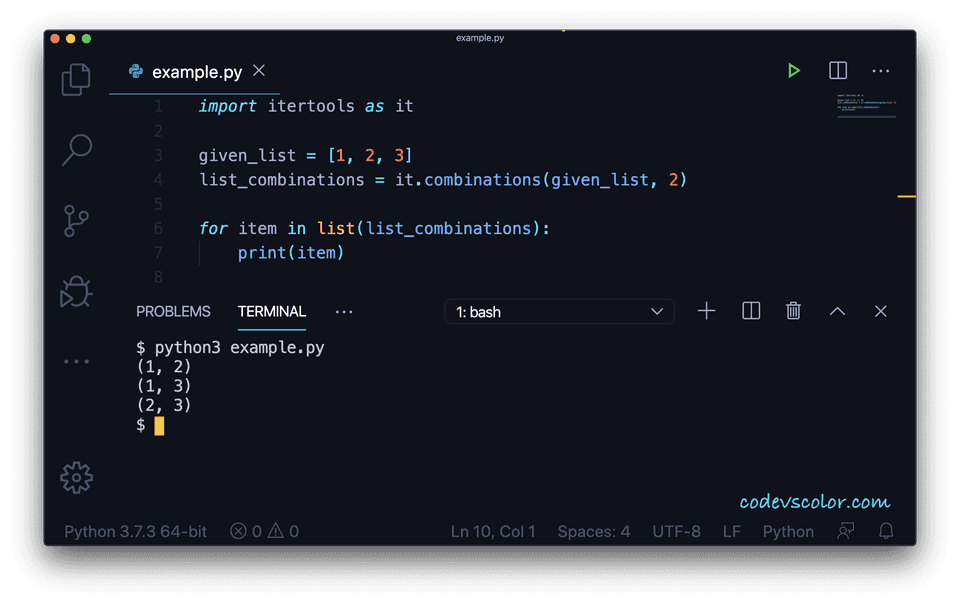This screenshot has height=604, width=960.
Task: Click the Settings gear icon
Action: 76,478
